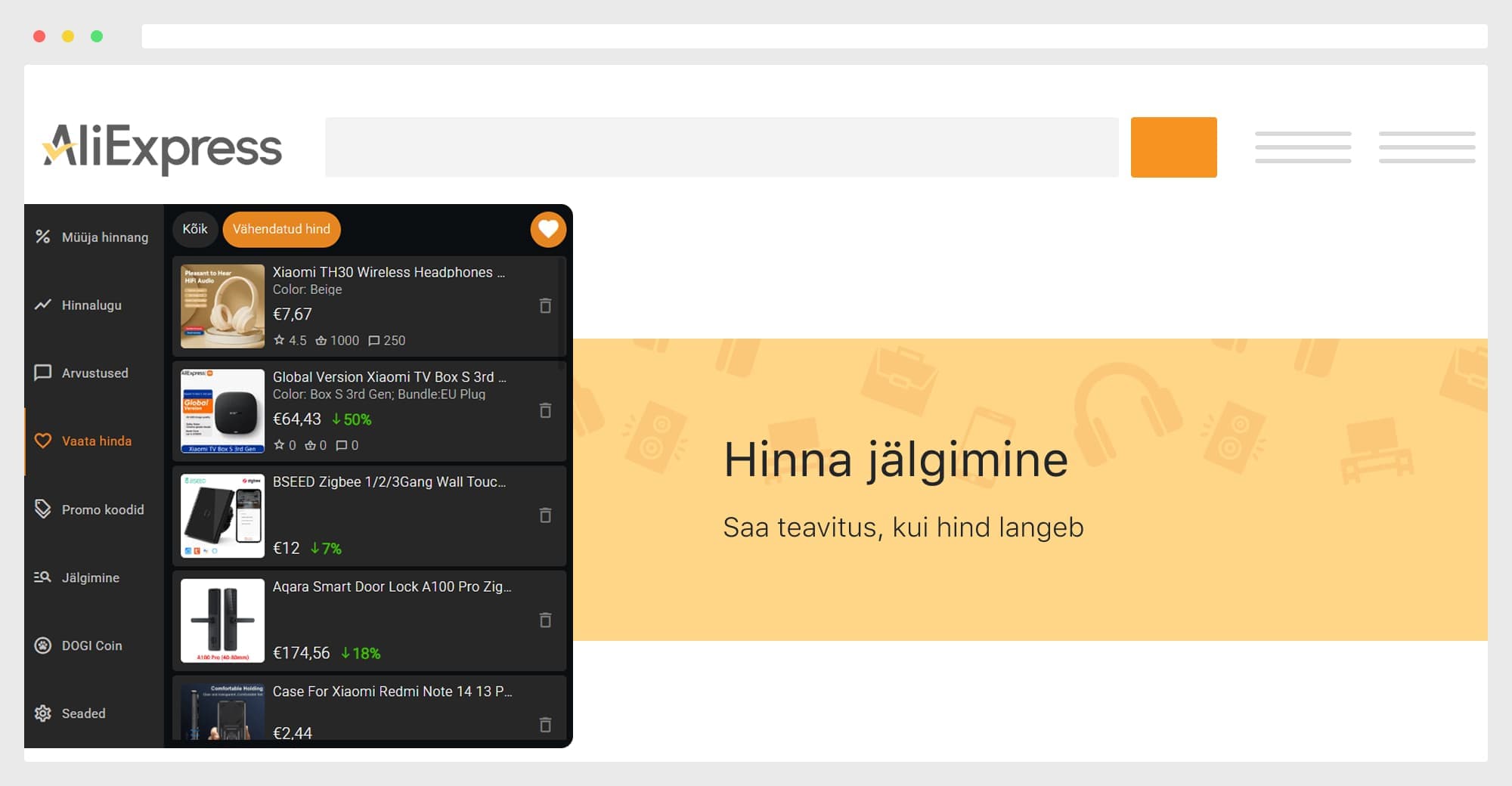Open Jälgimine tracking search icon
Screen dimensions: 1512x786
[43, 577]
